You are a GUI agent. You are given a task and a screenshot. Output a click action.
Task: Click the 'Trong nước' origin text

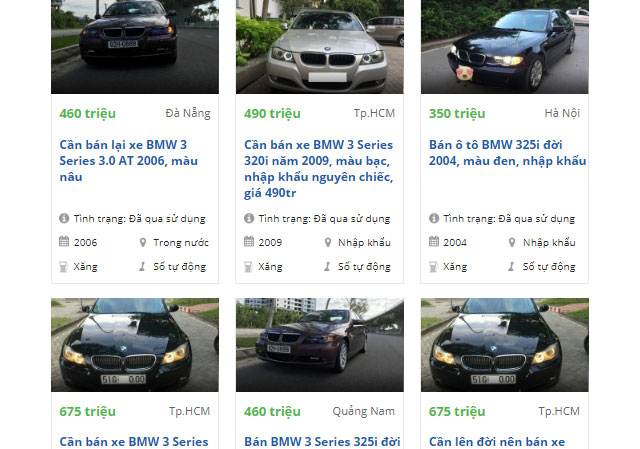click(181, 243)
